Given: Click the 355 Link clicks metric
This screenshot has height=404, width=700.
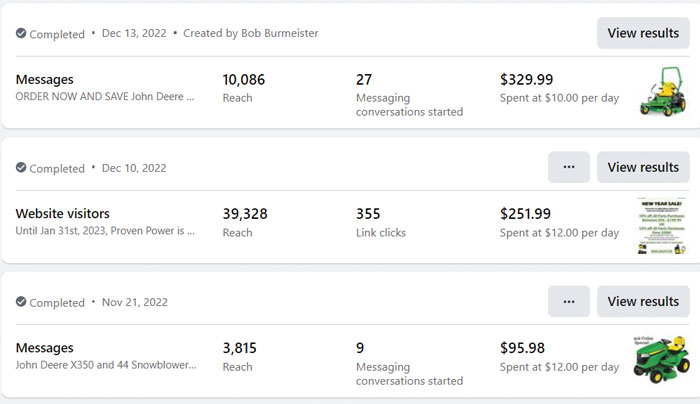Looking at the screenshot, I should [x=369, y=213].
